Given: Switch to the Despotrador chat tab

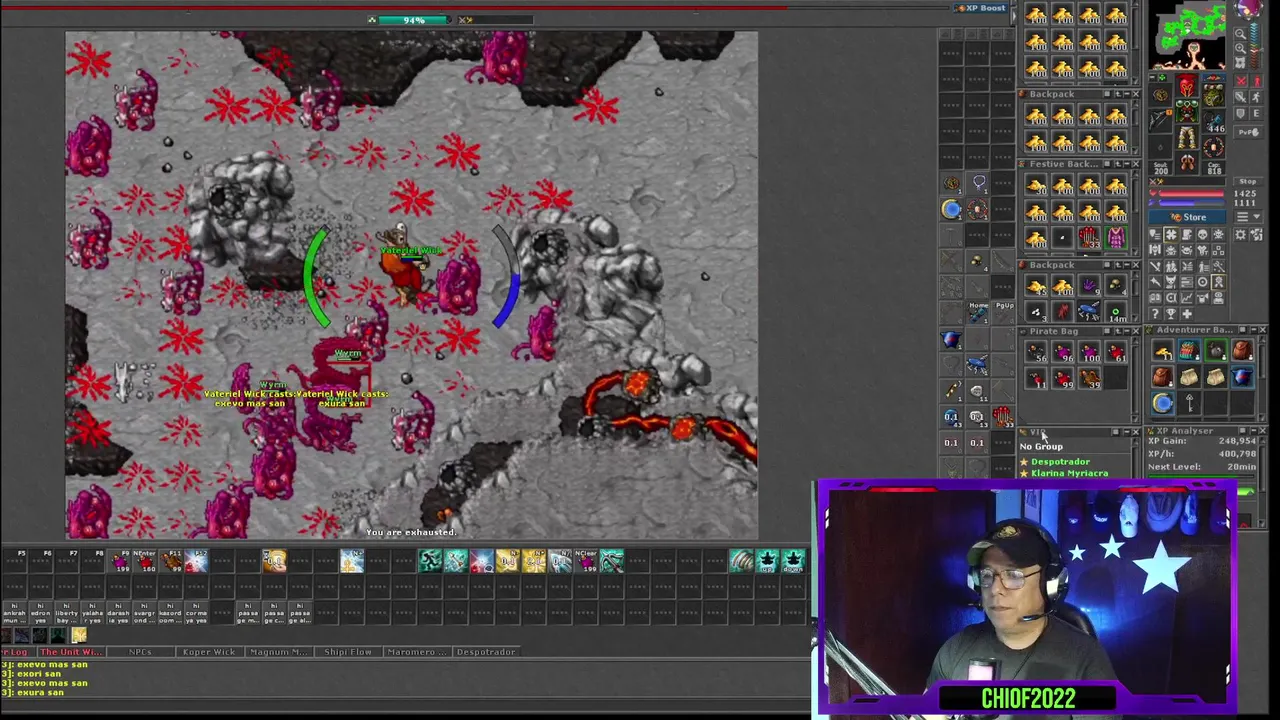Looking at the screenshot, I should pos(486,651).
